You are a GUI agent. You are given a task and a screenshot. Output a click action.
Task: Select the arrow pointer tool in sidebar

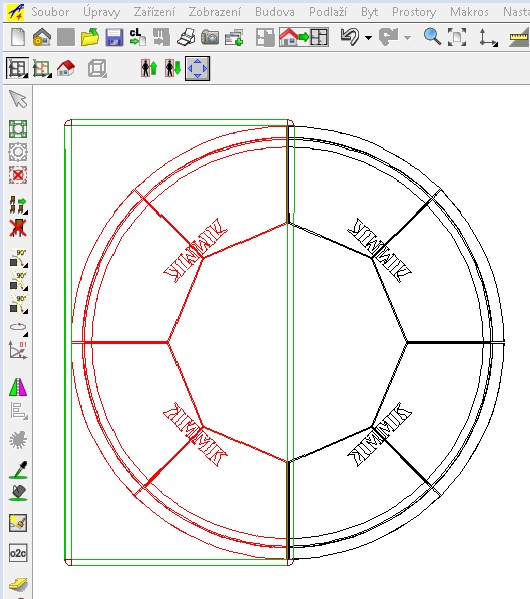pos(18,99)
